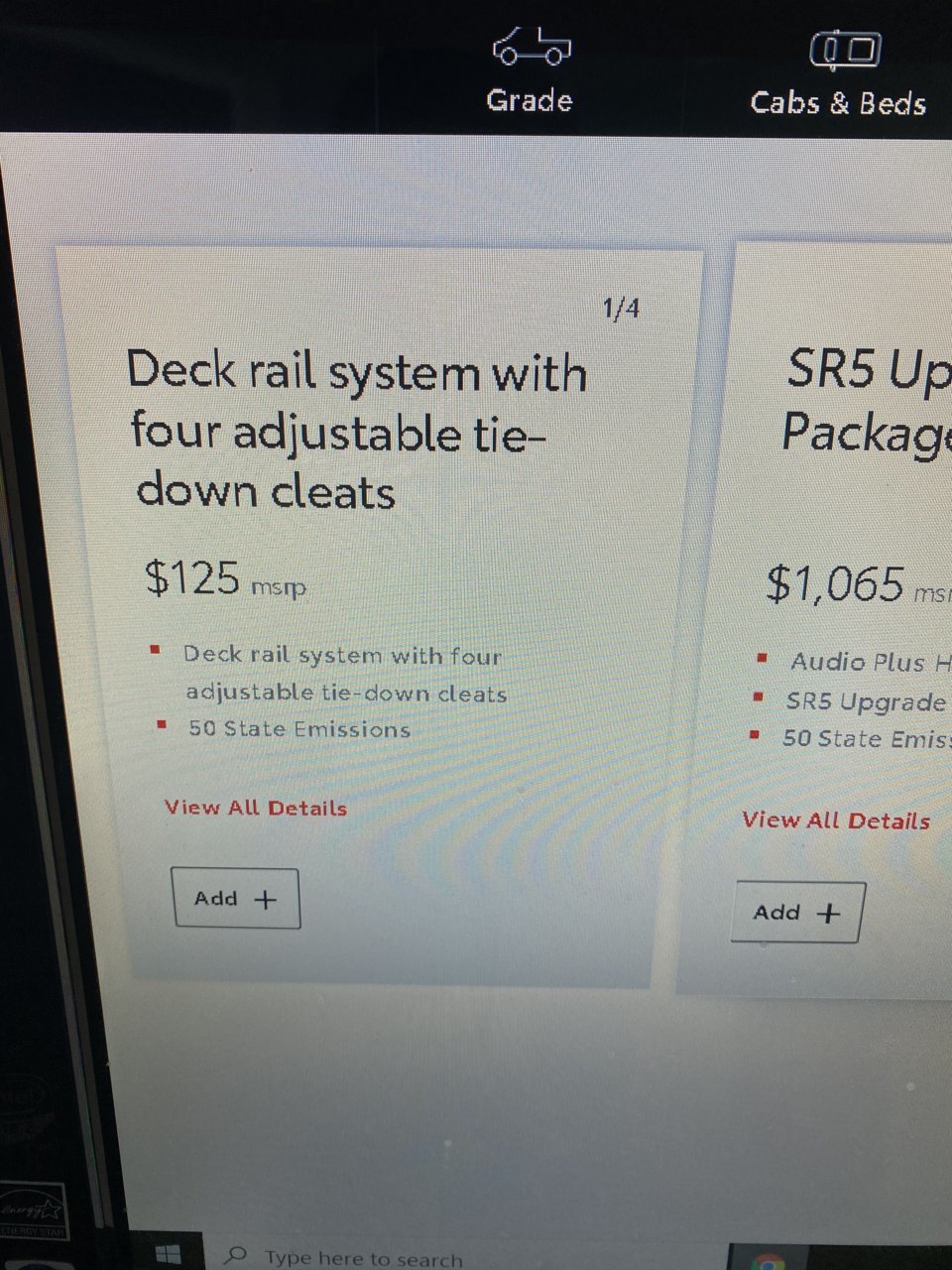Click the taskbar search magnifier icon
Viewport: 952px width, 1270px height.
pos(235,1256)
